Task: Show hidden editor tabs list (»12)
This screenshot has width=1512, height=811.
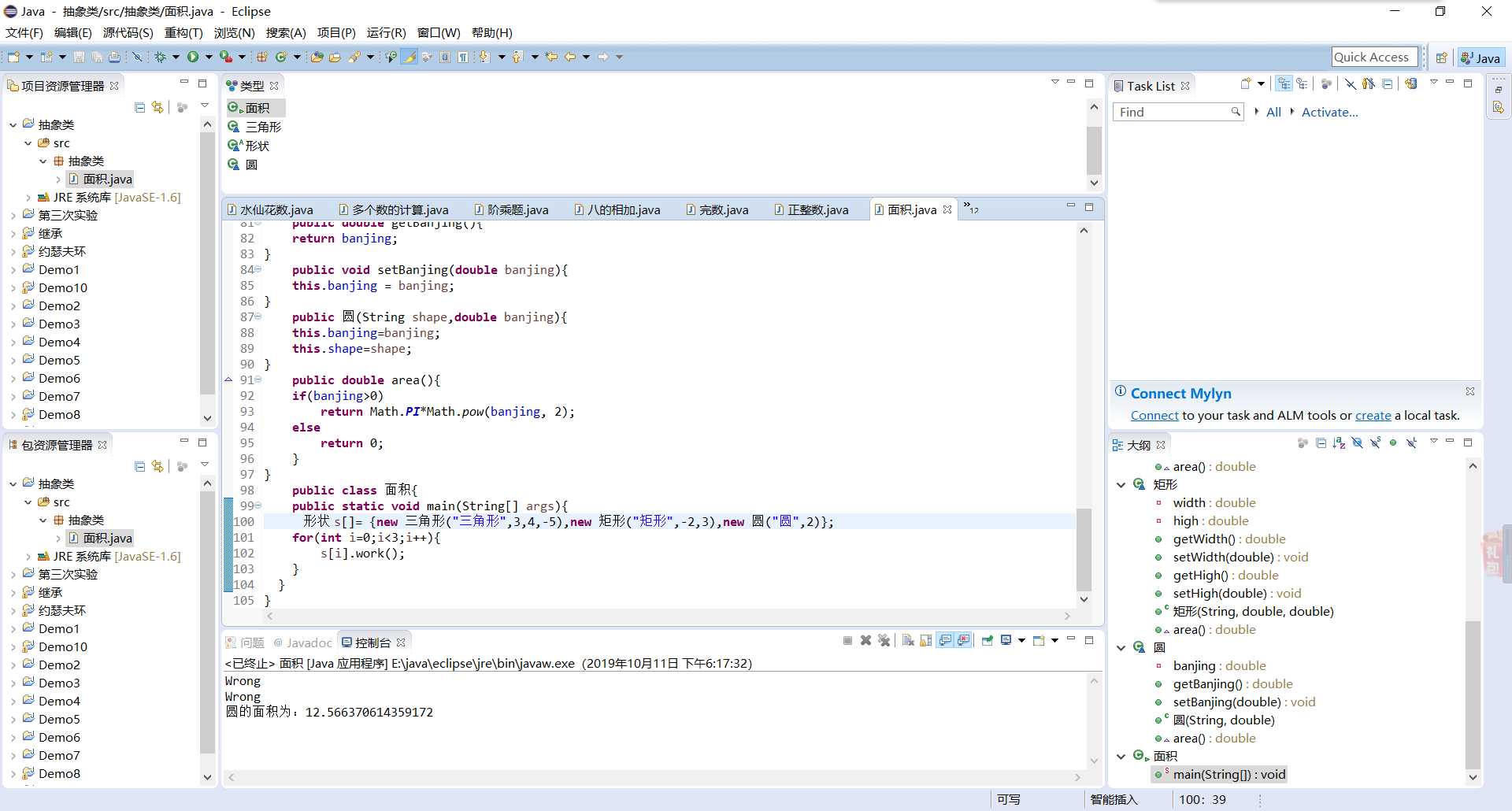Action: [970, 208]
